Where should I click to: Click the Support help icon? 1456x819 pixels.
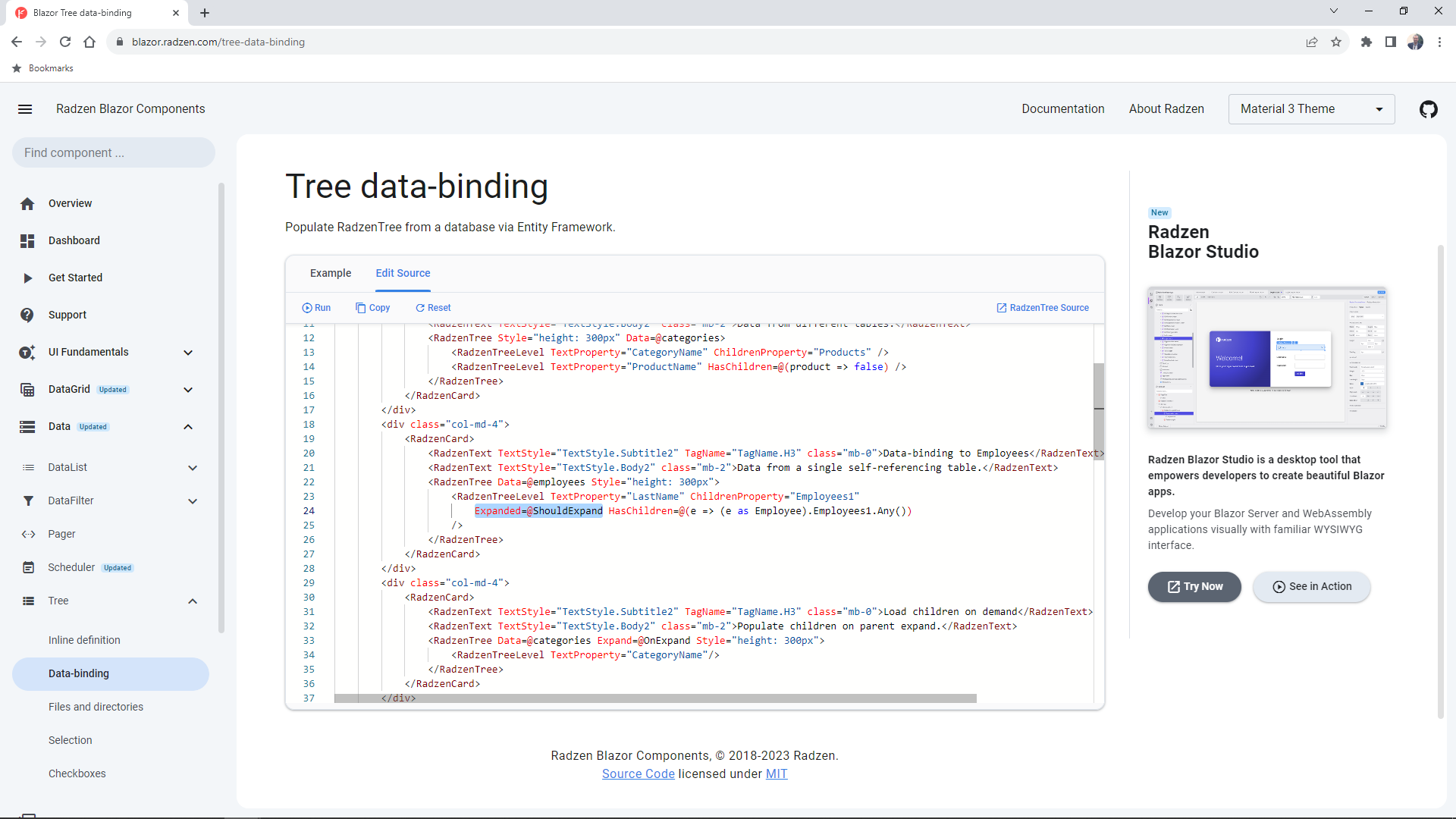click(x=27, y=315)
